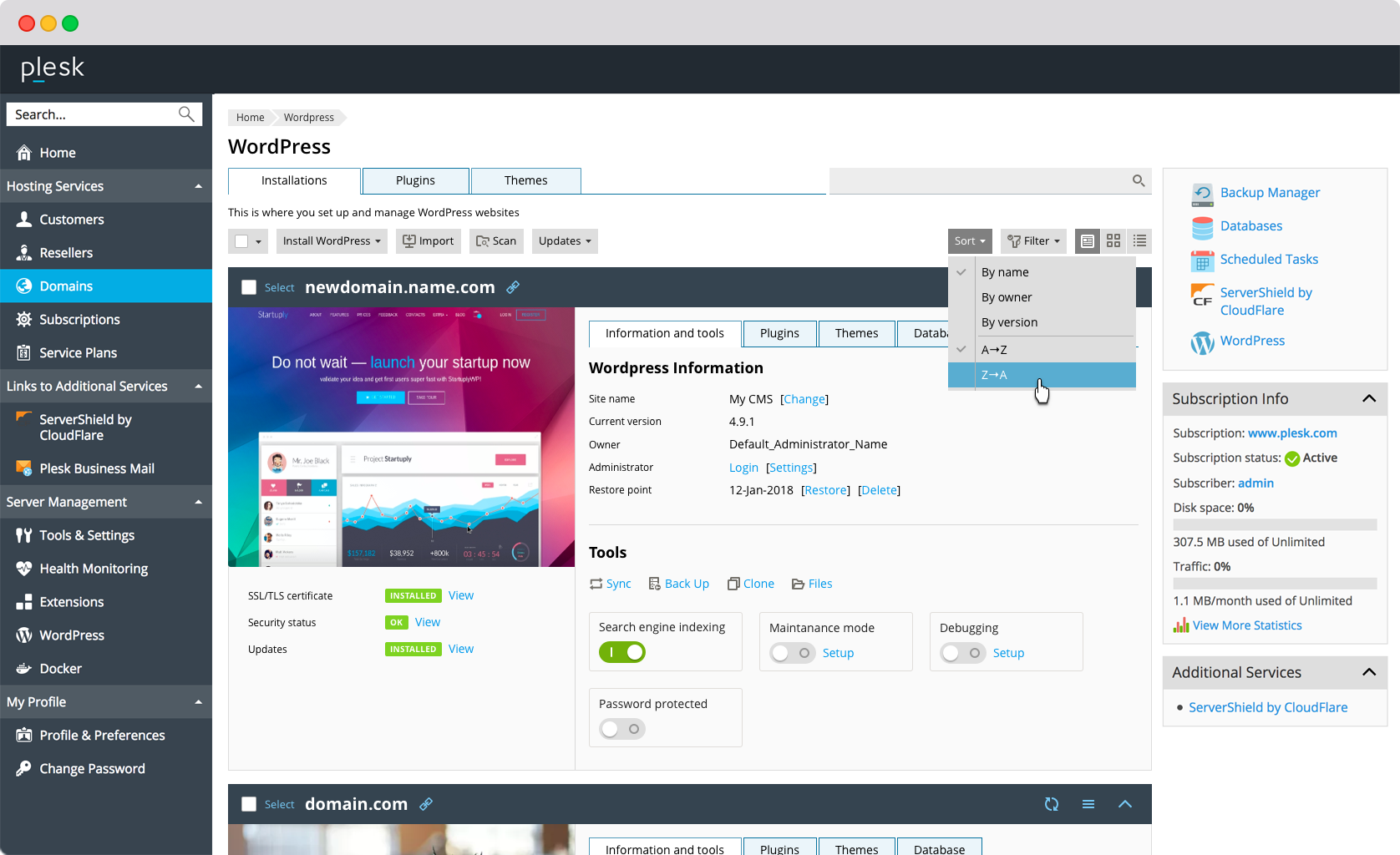
Task: Select newdomain.name.com checkbox
Action: (x=249, y=287)
